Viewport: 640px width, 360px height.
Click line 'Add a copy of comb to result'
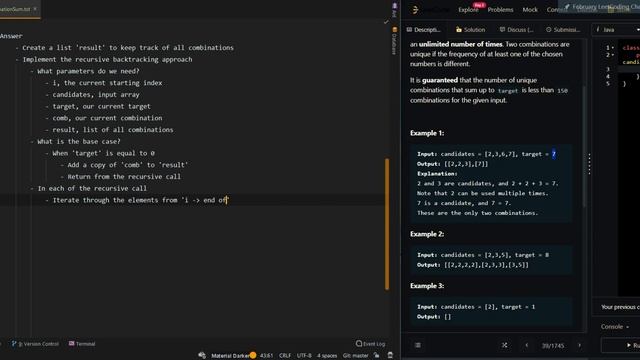tap(128, 165)
